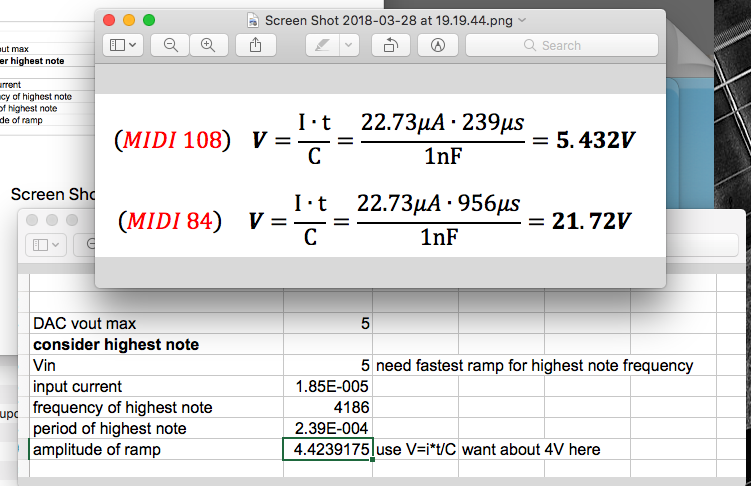Select the cell containing 4.4239175

pos(328,450)
